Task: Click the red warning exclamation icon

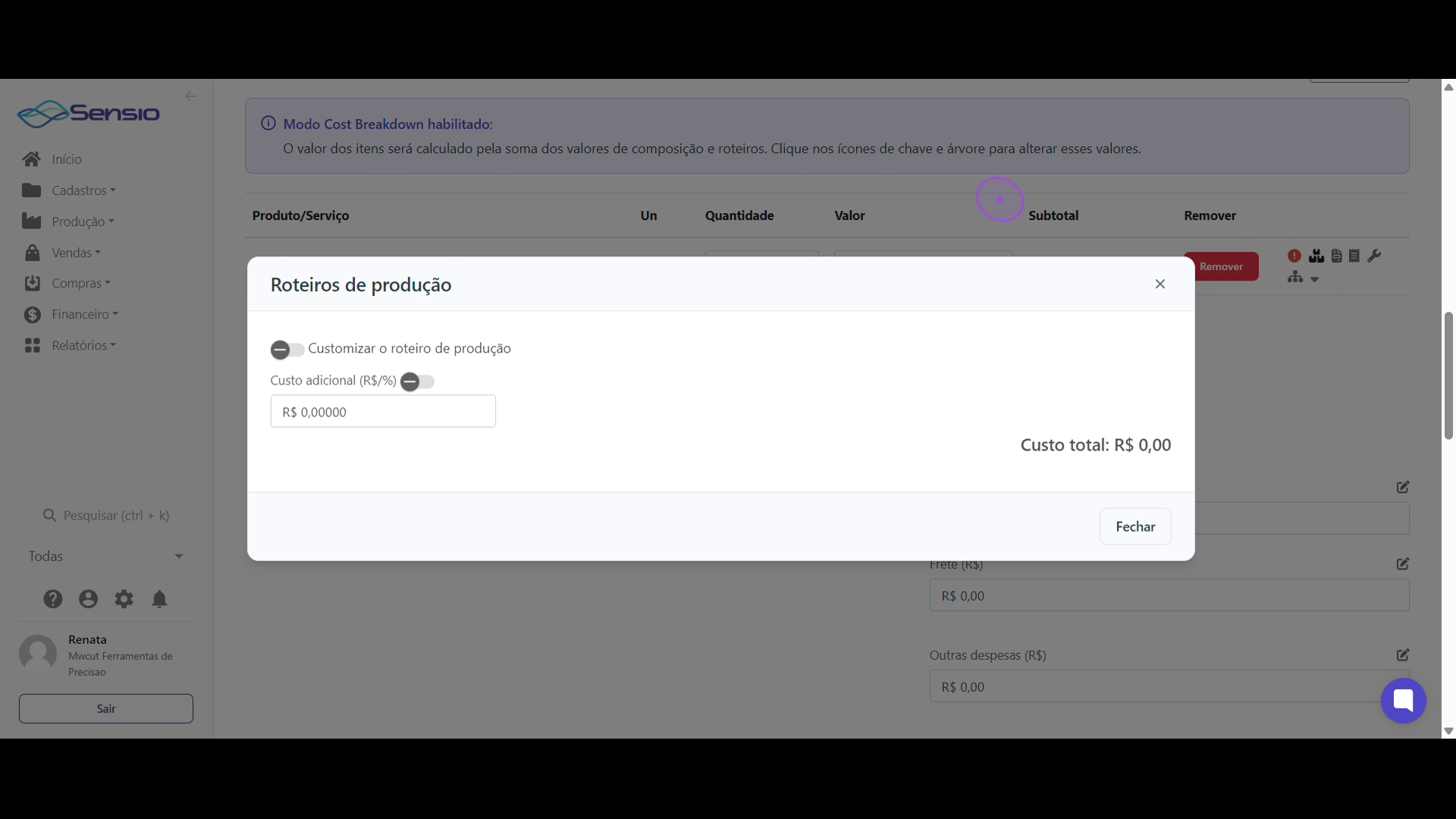Action: (1294, 256)
